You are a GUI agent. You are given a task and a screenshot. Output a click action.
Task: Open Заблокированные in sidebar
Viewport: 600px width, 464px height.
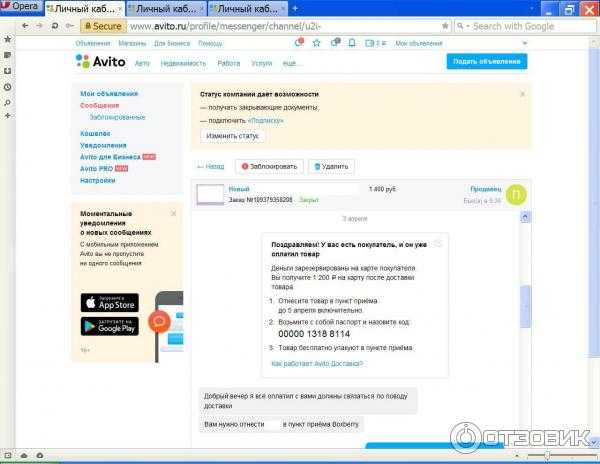(117, 117)
